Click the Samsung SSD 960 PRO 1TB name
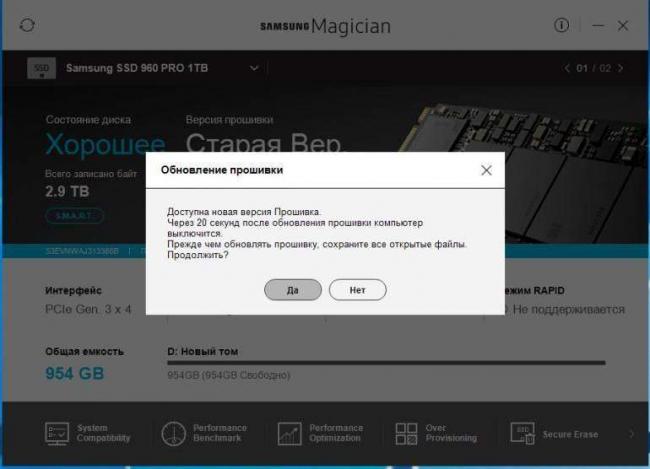The image size is (650, 469). pyautogui.click(x=137, y=68)
